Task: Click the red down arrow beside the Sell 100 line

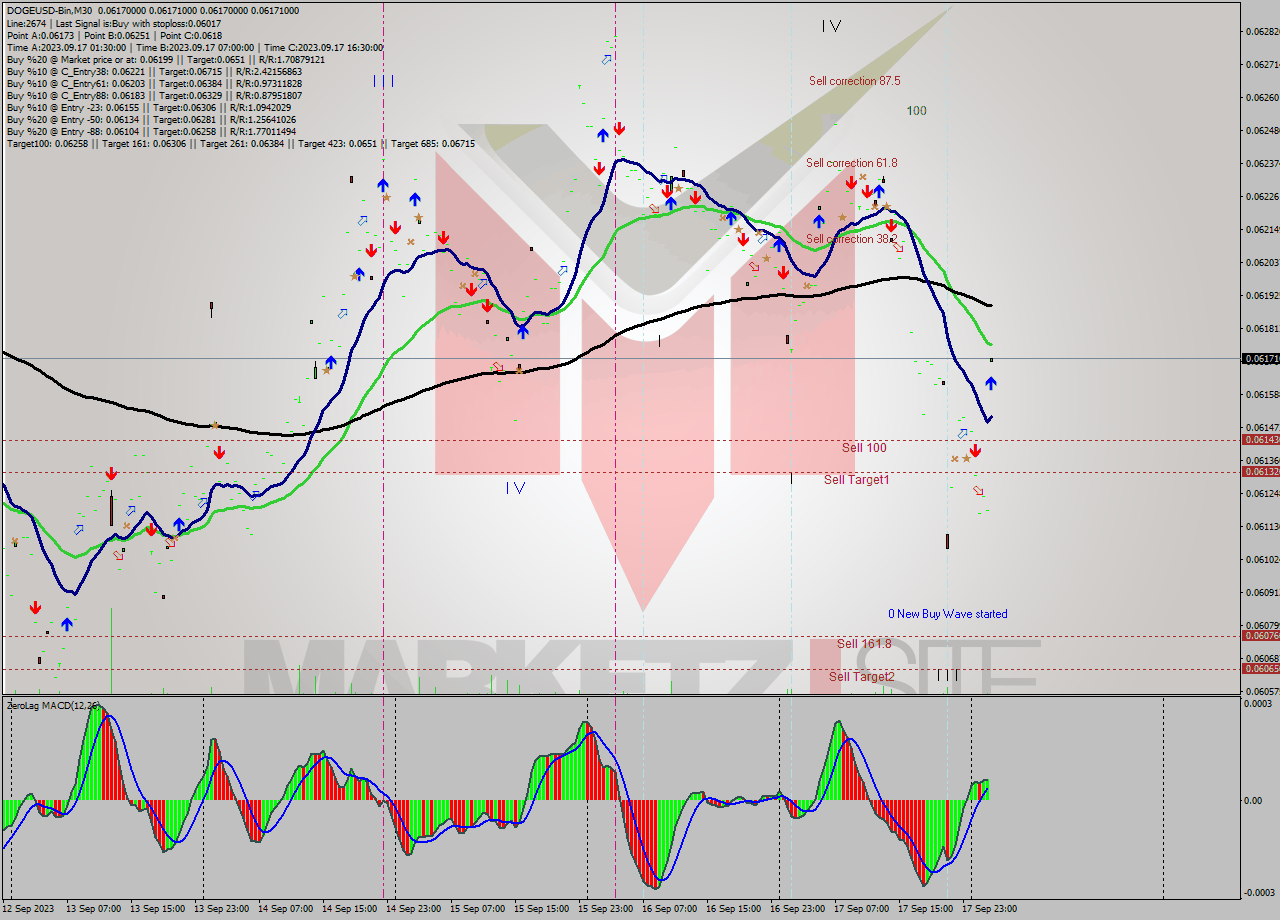Action: point(975,451)
